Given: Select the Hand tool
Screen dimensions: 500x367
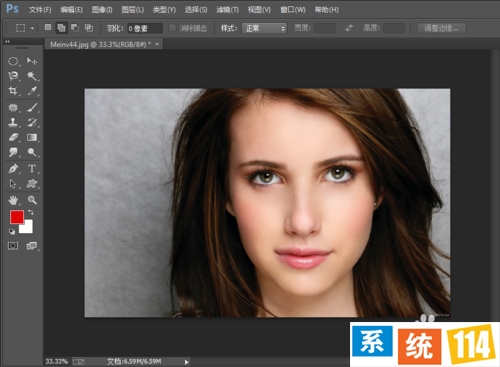Looking at the screenshot, I should point(13,200).
